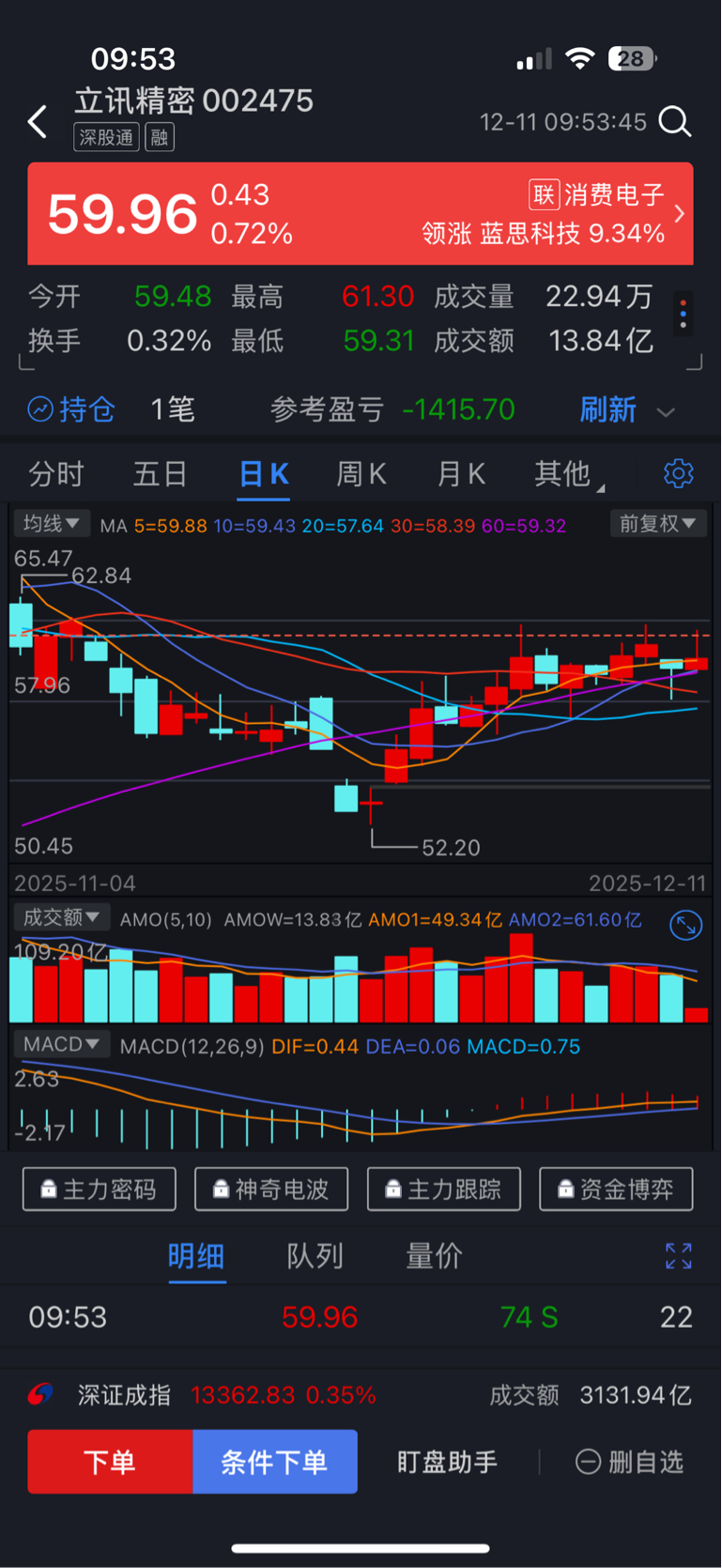Tap the 今开 59.48 value
Viewport: 722px width, 1568px height.
coord(173,297)
